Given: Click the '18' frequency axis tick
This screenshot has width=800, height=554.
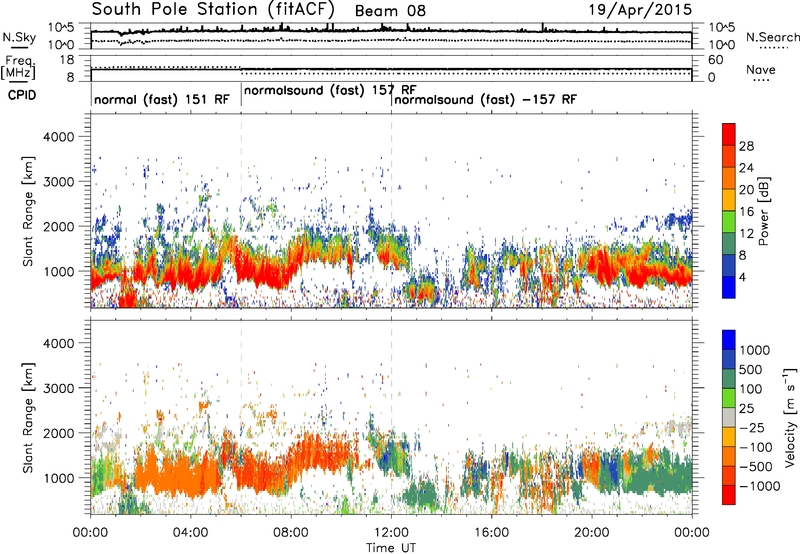Looking at the screenshot, I should tap(67, 60).
